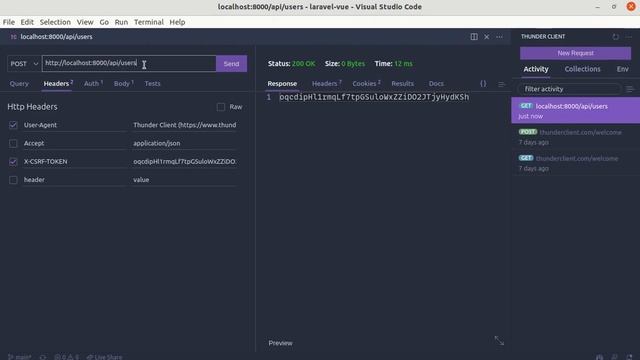This screenshot has height=360, width=640.
Task: Open the POST method dropdown
Action: (24, 64)
